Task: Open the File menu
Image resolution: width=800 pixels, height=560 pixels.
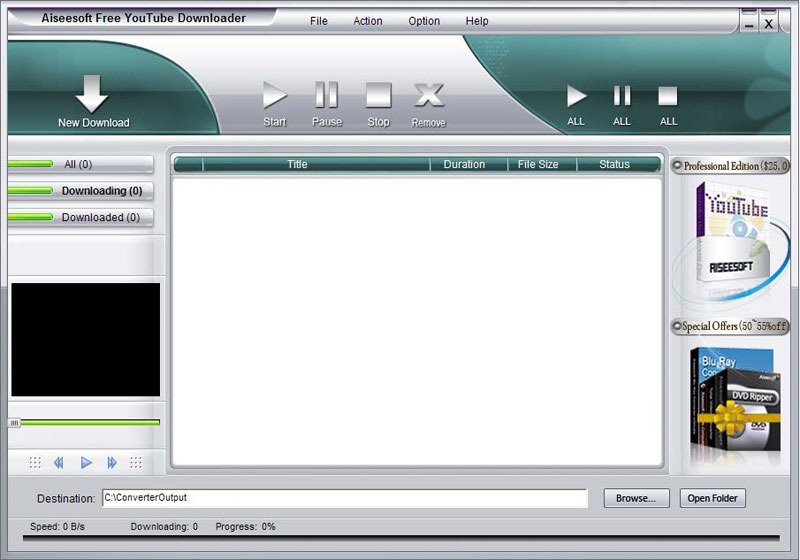Action: tap(319, 21)
